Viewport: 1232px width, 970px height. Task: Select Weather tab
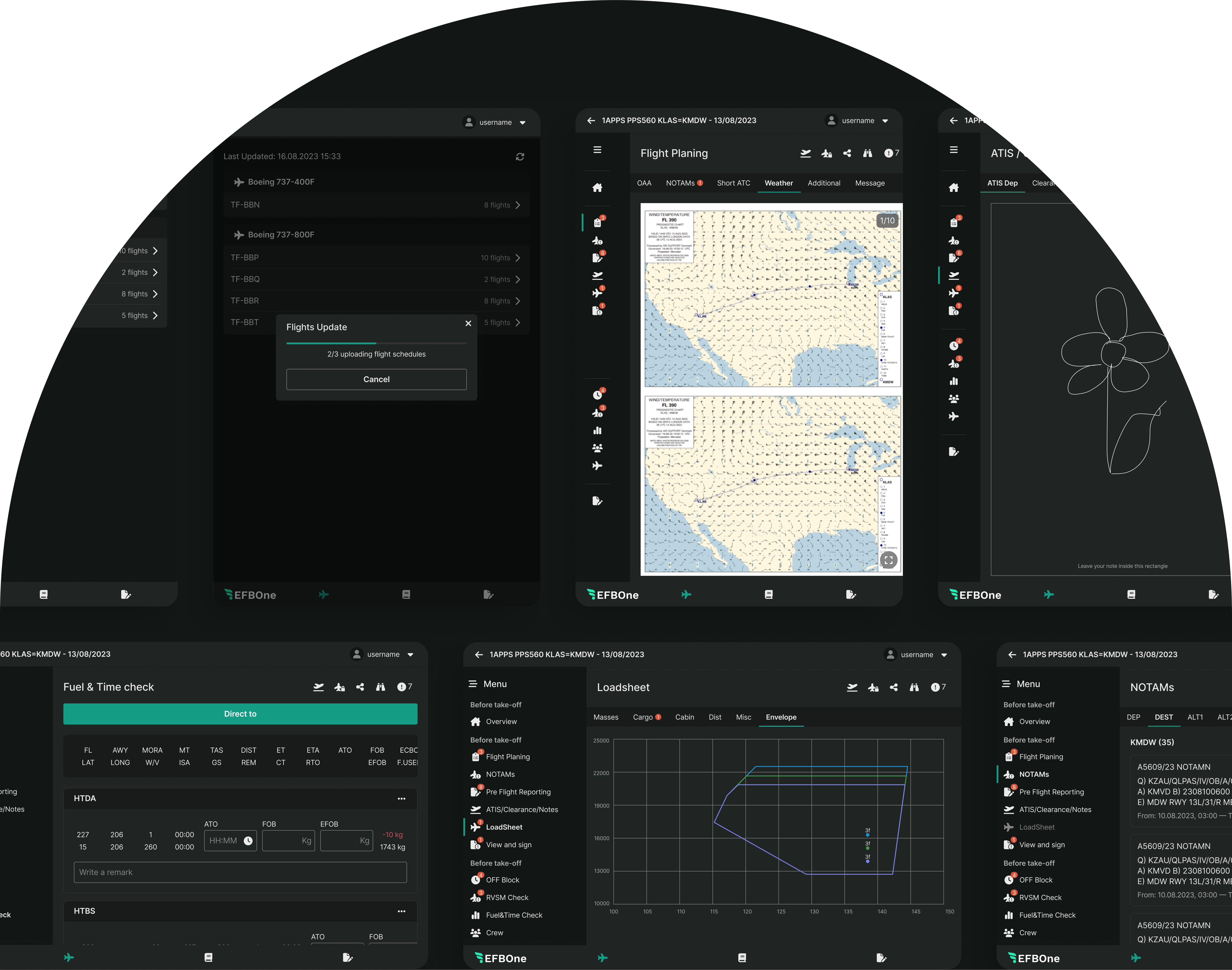click(x=779, y=183)
